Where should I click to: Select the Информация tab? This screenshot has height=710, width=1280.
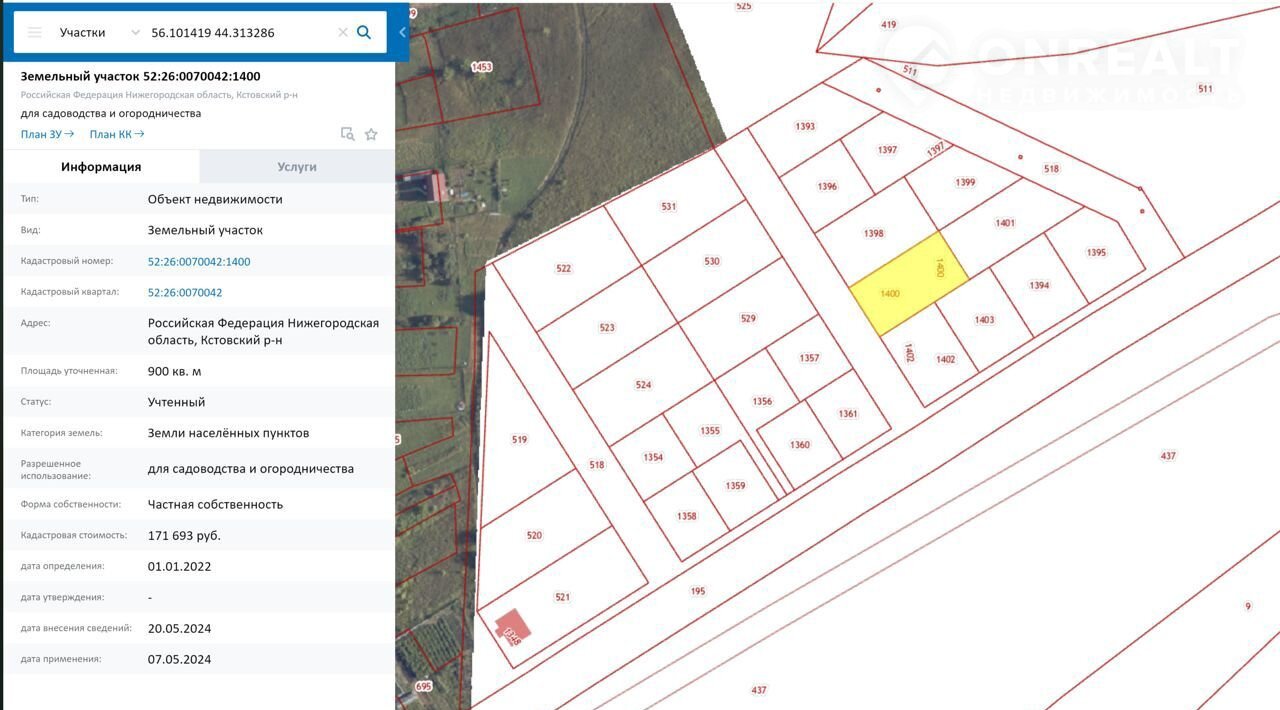tap(101, 167)
